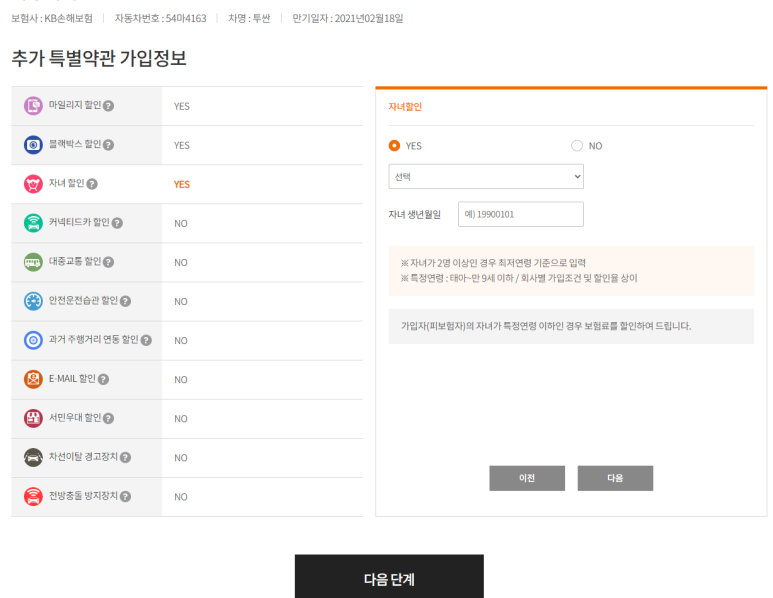Select the 마일리지 할인 row label
Image resolution: width=773 pixels, height=598 pixels.
tap(75, 105)
